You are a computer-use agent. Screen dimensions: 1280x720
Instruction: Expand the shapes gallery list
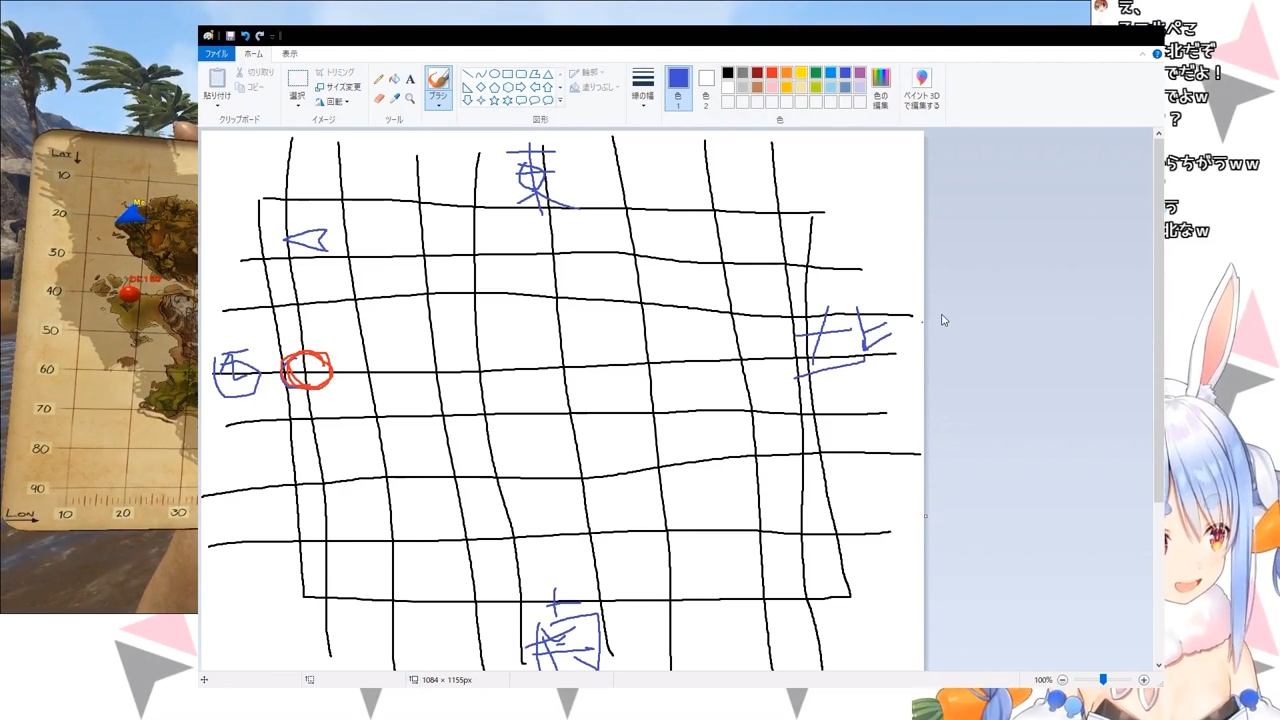[x=560, y=101]
